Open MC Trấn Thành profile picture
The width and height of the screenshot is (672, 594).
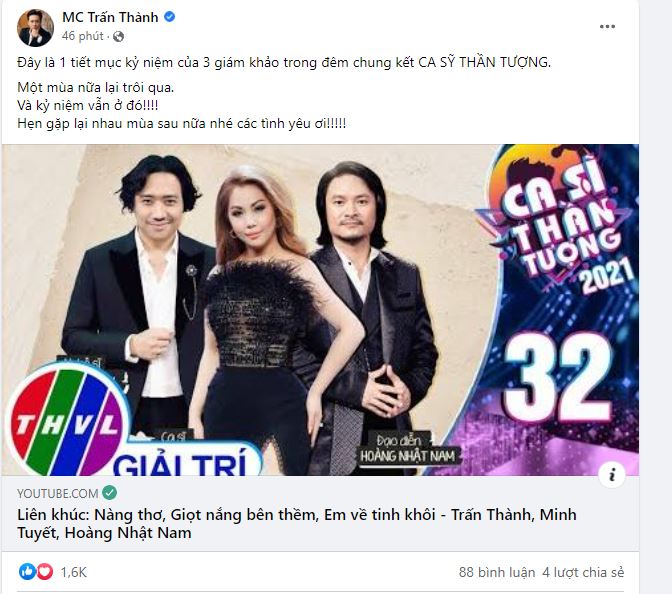35,28
